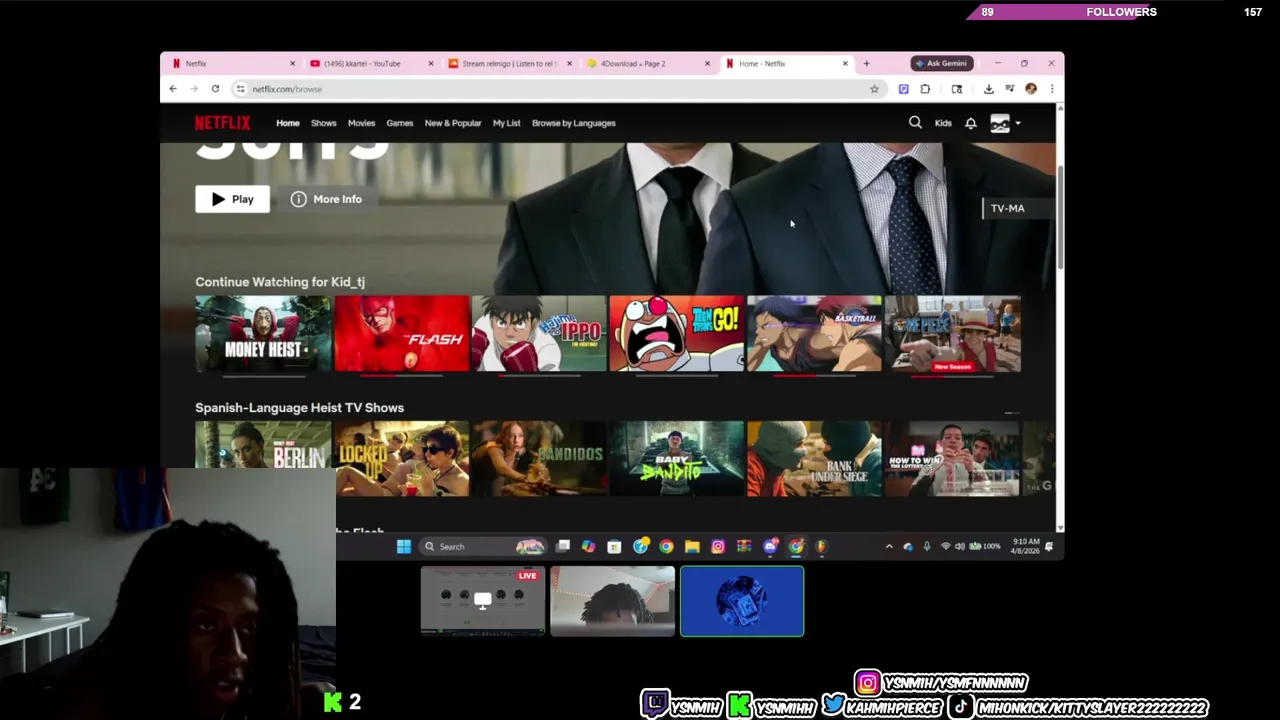Click Netflix page vertical scrollbar
The image size is (1280, 720).
[x=1059, y=216]
